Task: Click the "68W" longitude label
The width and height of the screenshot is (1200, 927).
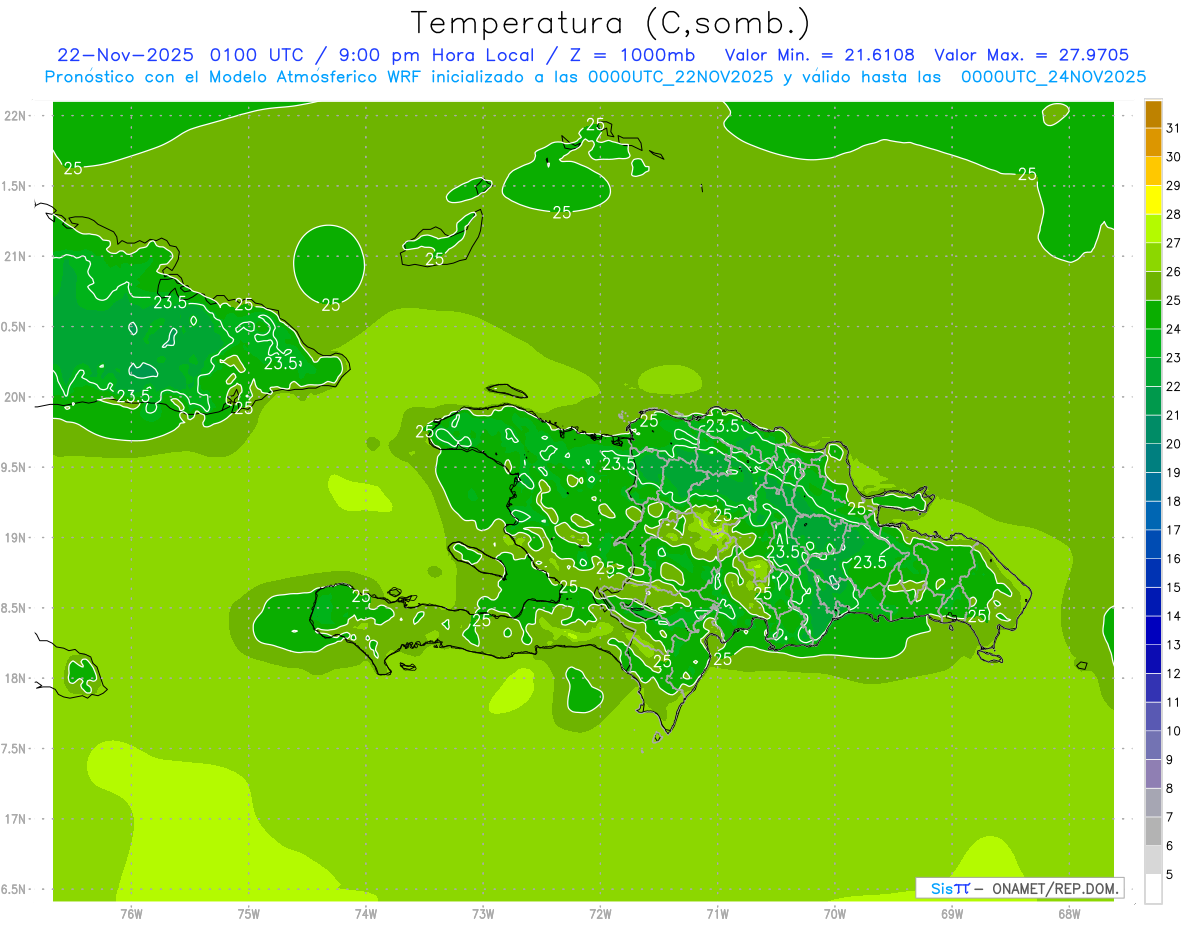Action: tap(1068, 913)
